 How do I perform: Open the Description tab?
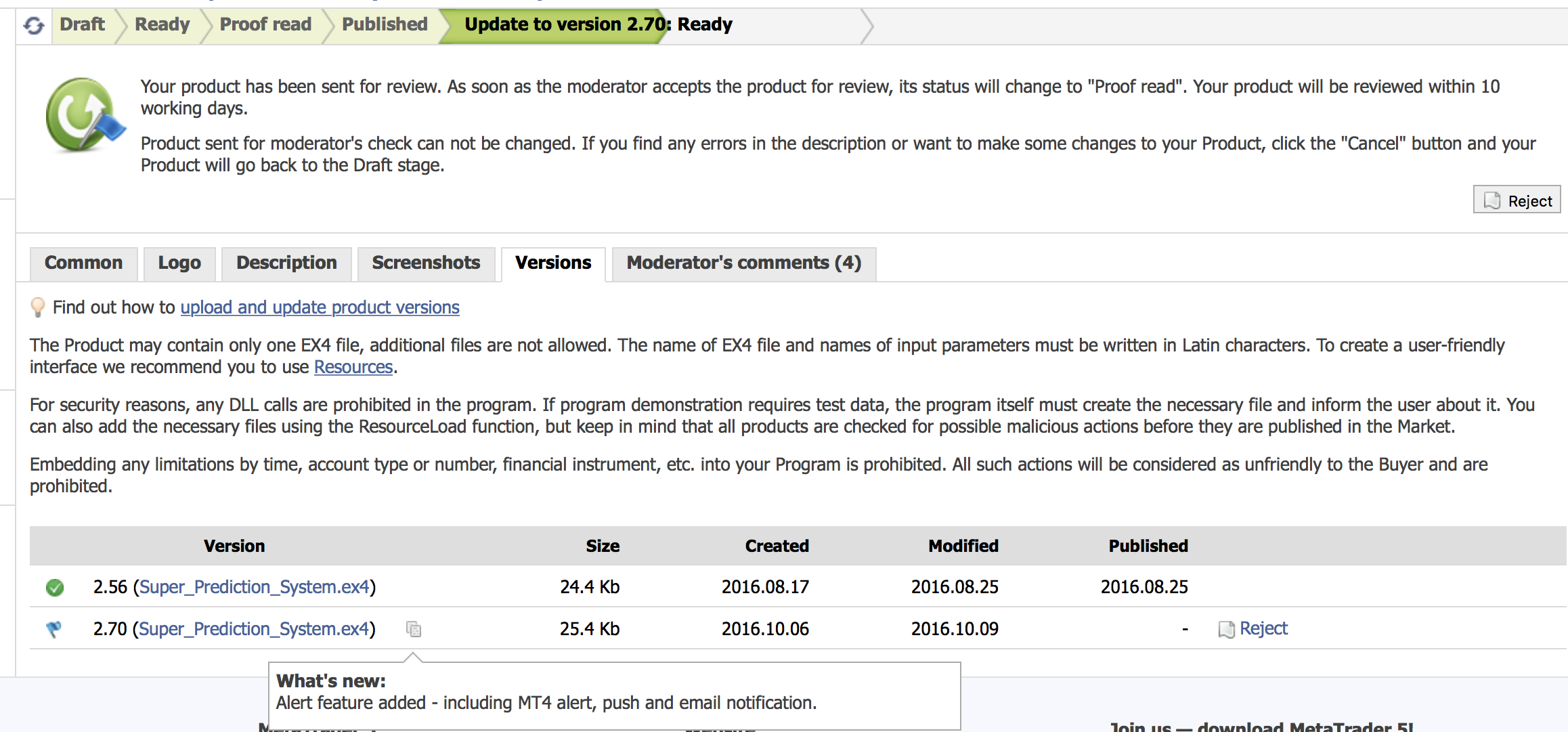(x=286, y=263)
